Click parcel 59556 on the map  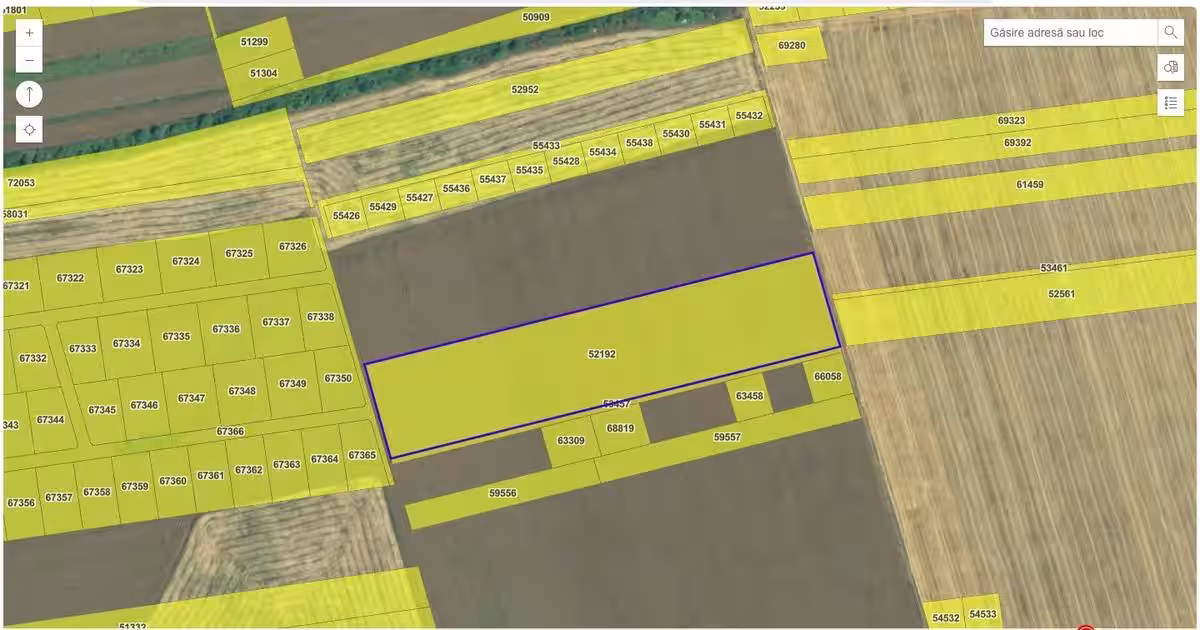(502, 494)
